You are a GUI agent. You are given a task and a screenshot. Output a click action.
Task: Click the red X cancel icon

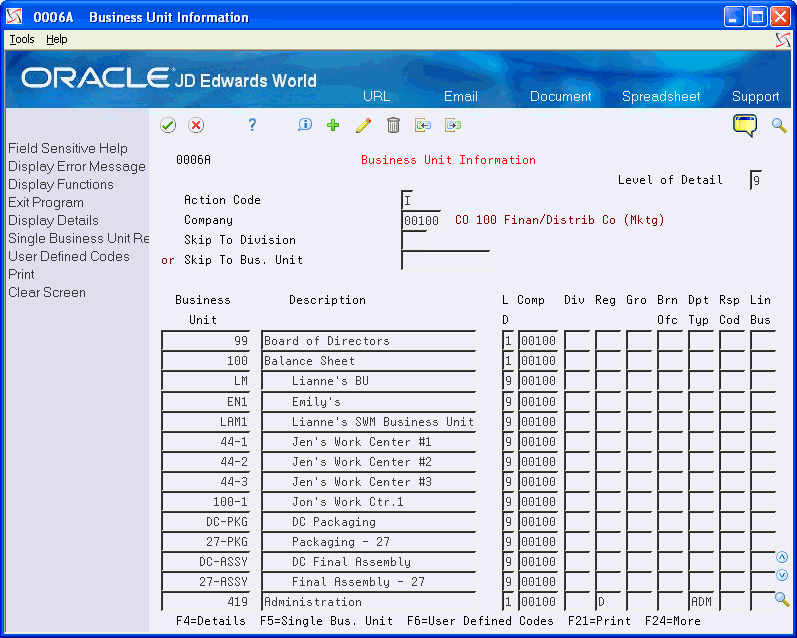[196, 125]
